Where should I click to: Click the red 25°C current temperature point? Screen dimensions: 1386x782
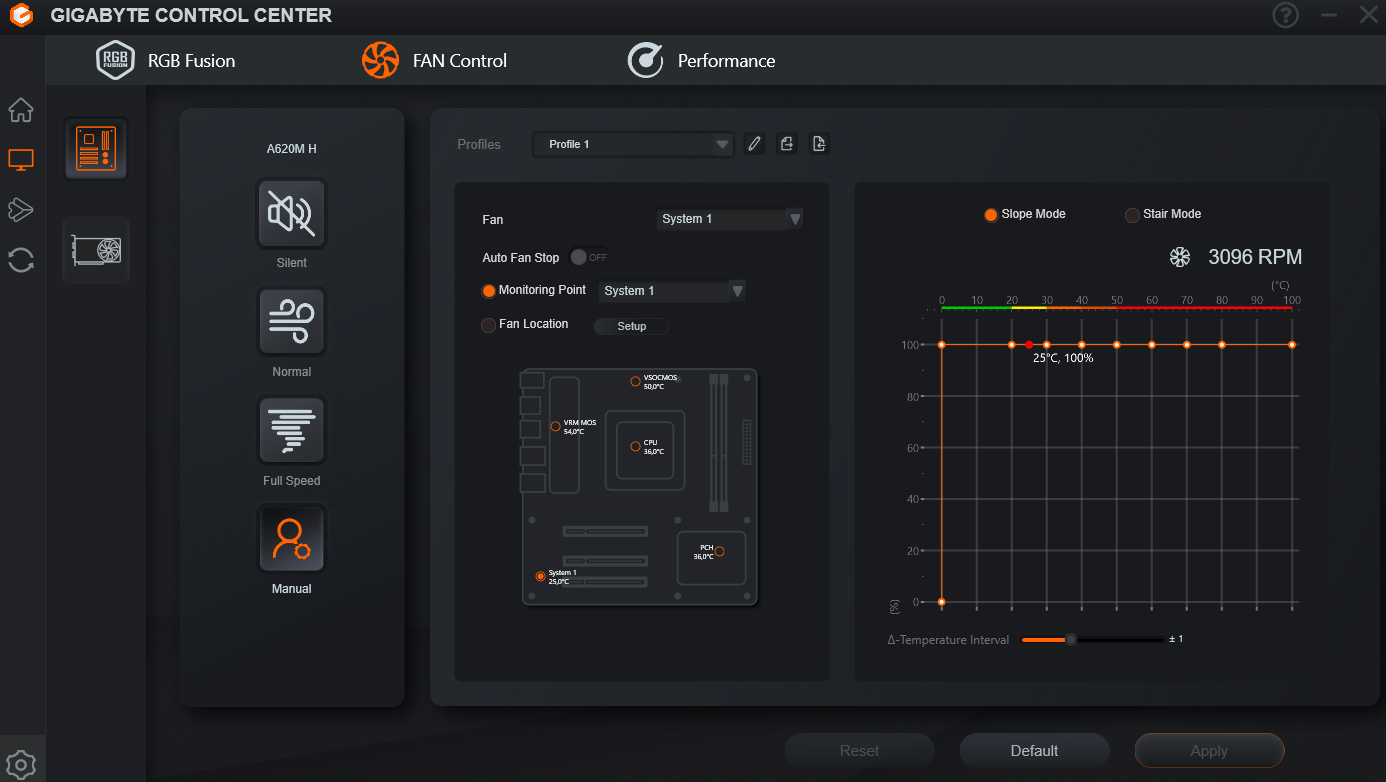pos(1029,345)
